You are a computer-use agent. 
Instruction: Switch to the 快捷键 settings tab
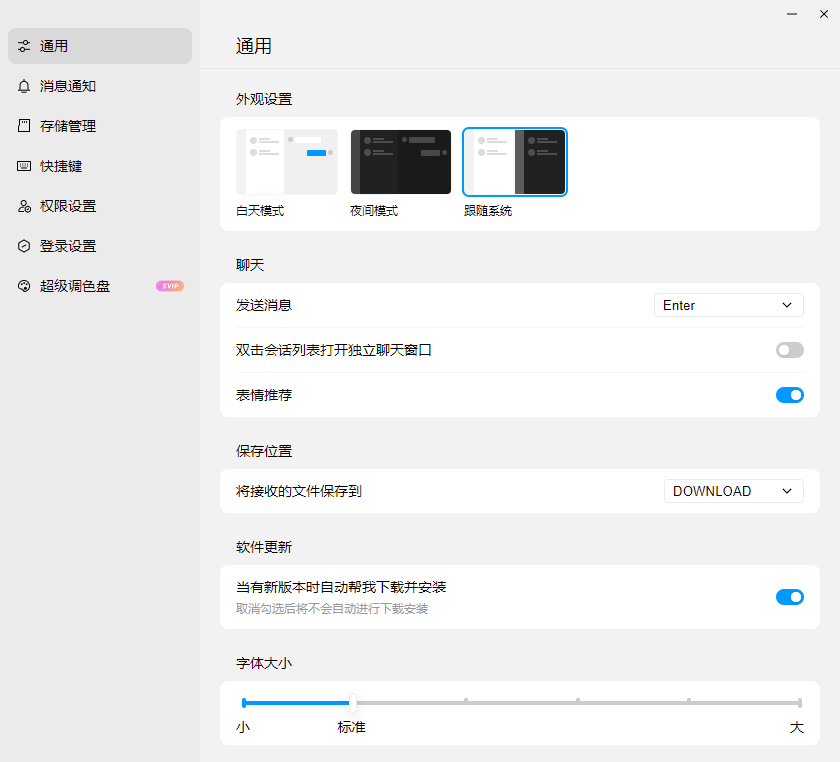(x=61, y=166)
